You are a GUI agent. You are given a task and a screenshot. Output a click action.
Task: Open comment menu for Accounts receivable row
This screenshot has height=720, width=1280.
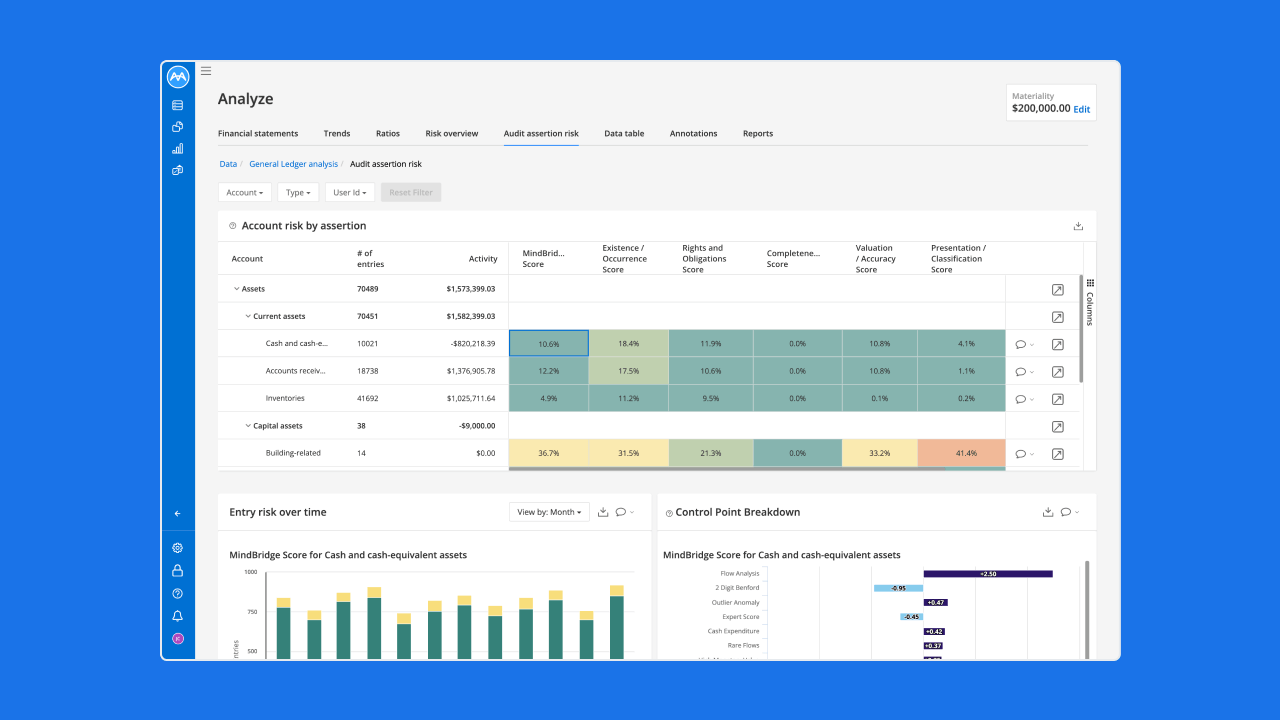tap(1024, 372)
